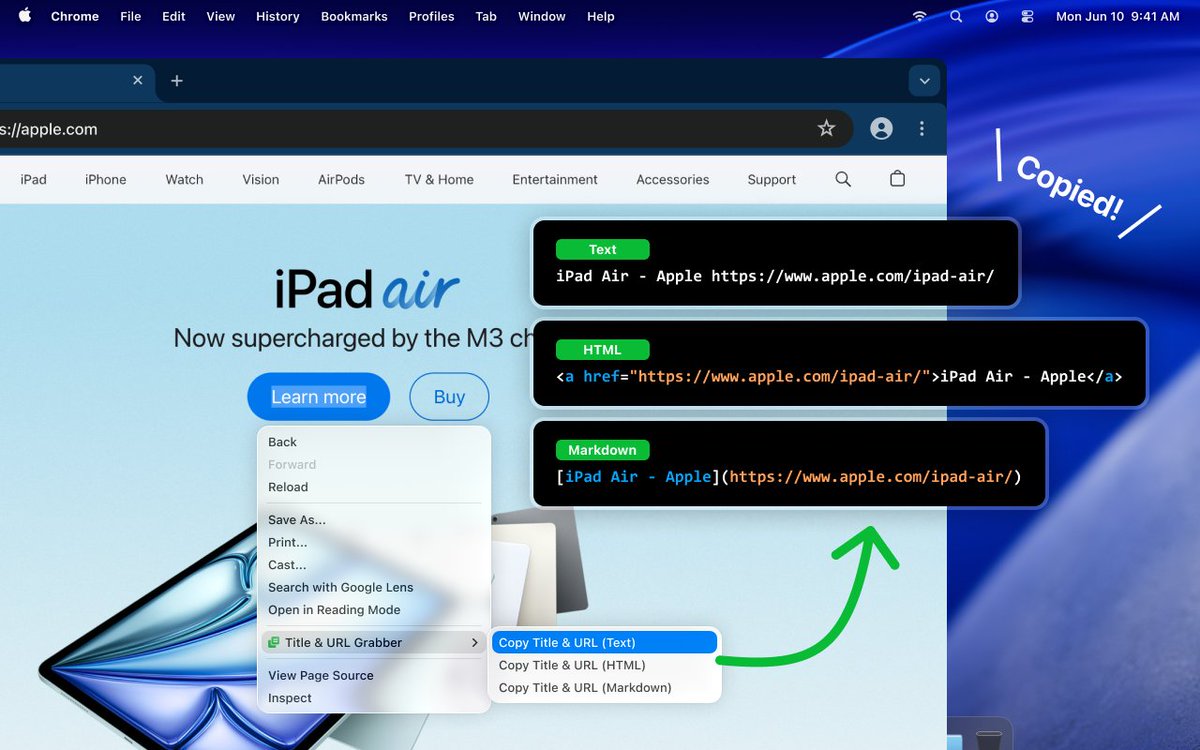Choose Cast... in context menu
1200x750 pixels.
pyautogui.click(x=374, y=565)
